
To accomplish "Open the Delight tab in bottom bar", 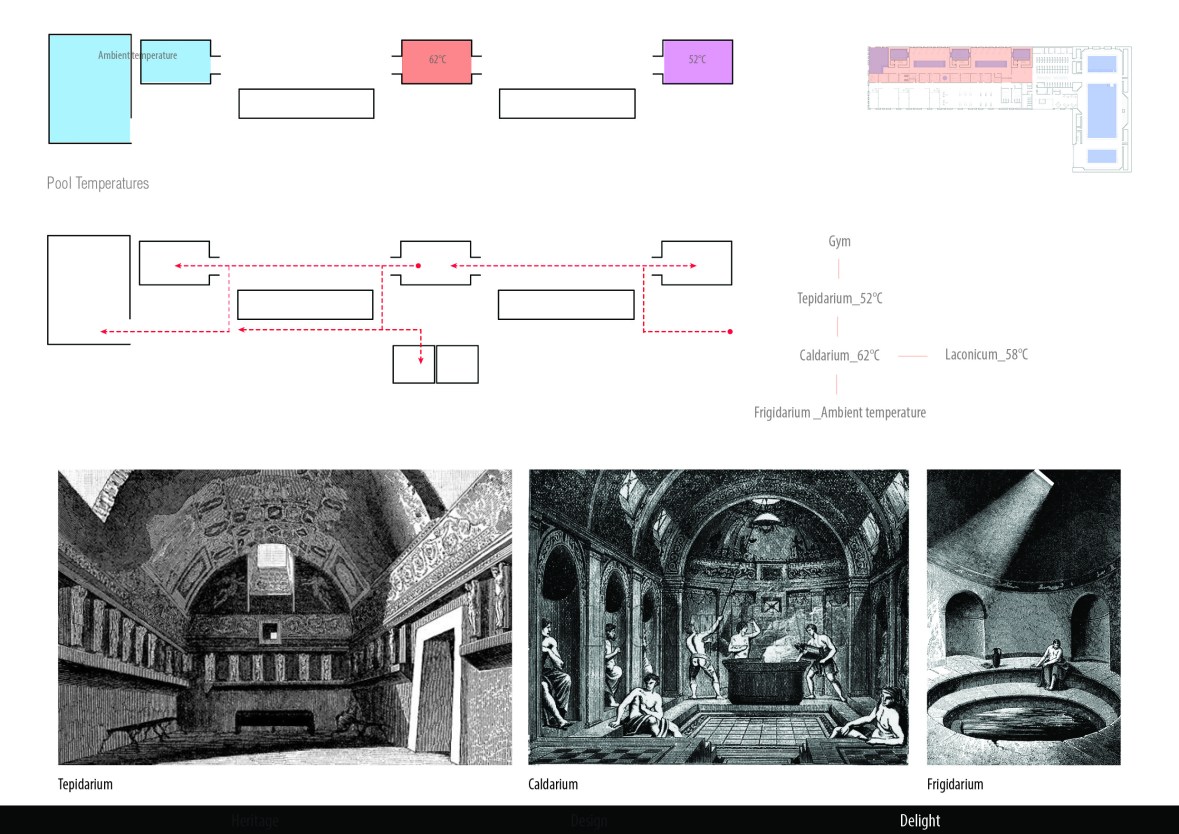I will [919, 821].
